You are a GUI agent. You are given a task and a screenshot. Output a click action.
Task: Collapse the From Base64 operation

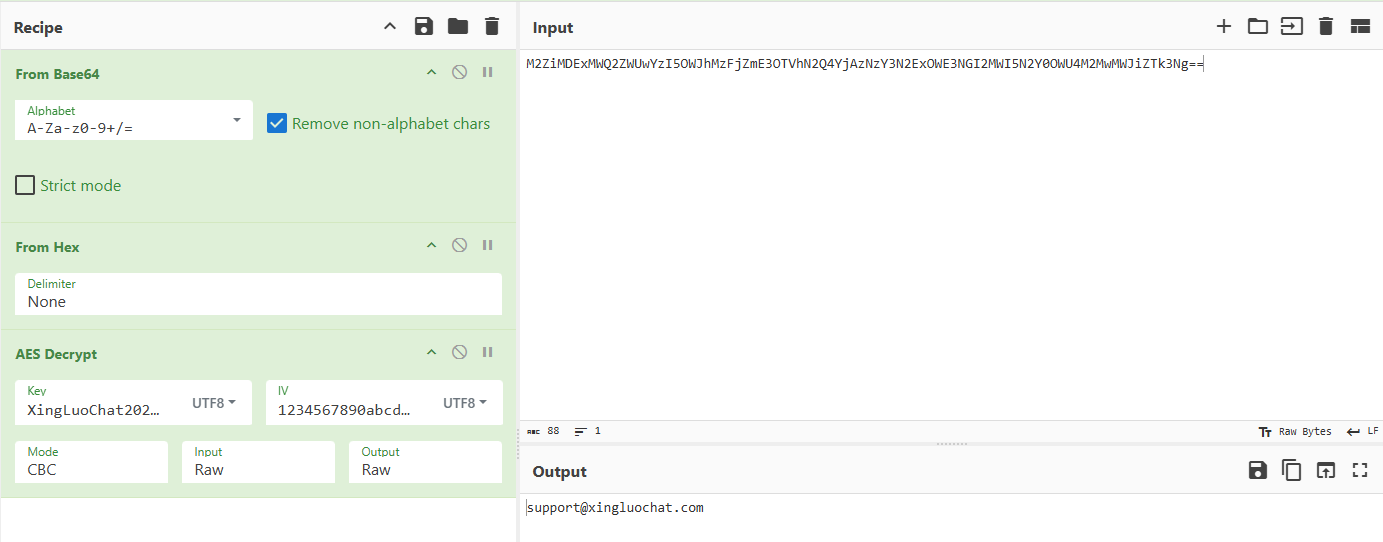pos(431,73)
